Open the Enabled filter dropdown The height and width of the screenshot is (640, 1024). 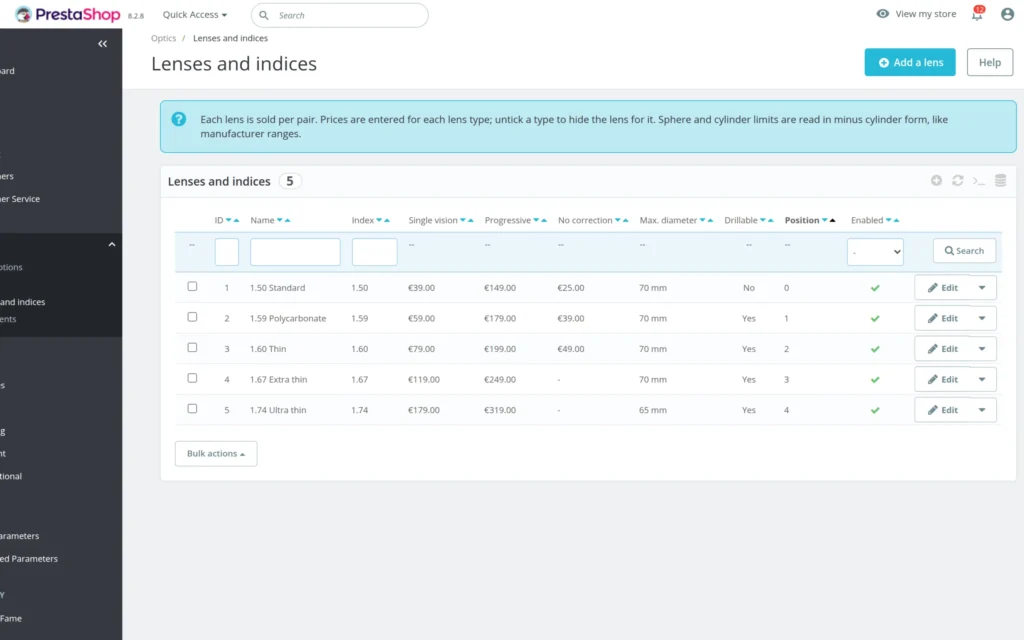pos(875,251)
